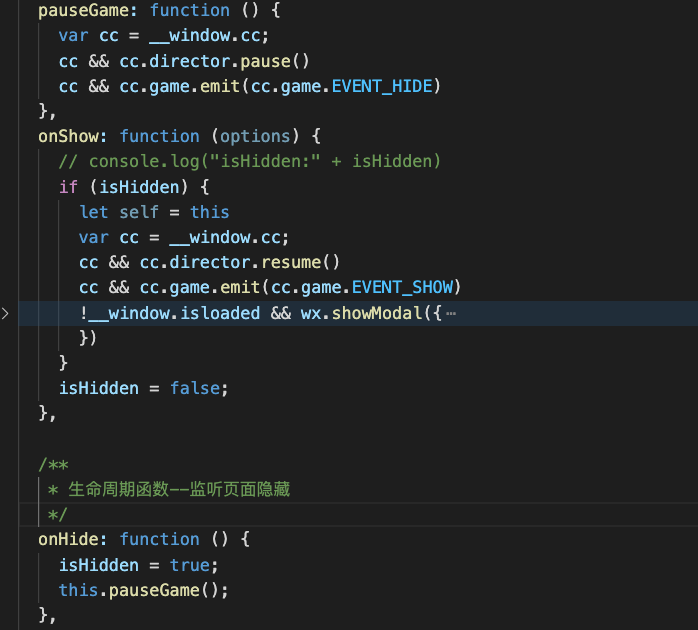Click the EVENT_HIDE constant
Viewport: 698px width, 630px height.
point(382,86)
